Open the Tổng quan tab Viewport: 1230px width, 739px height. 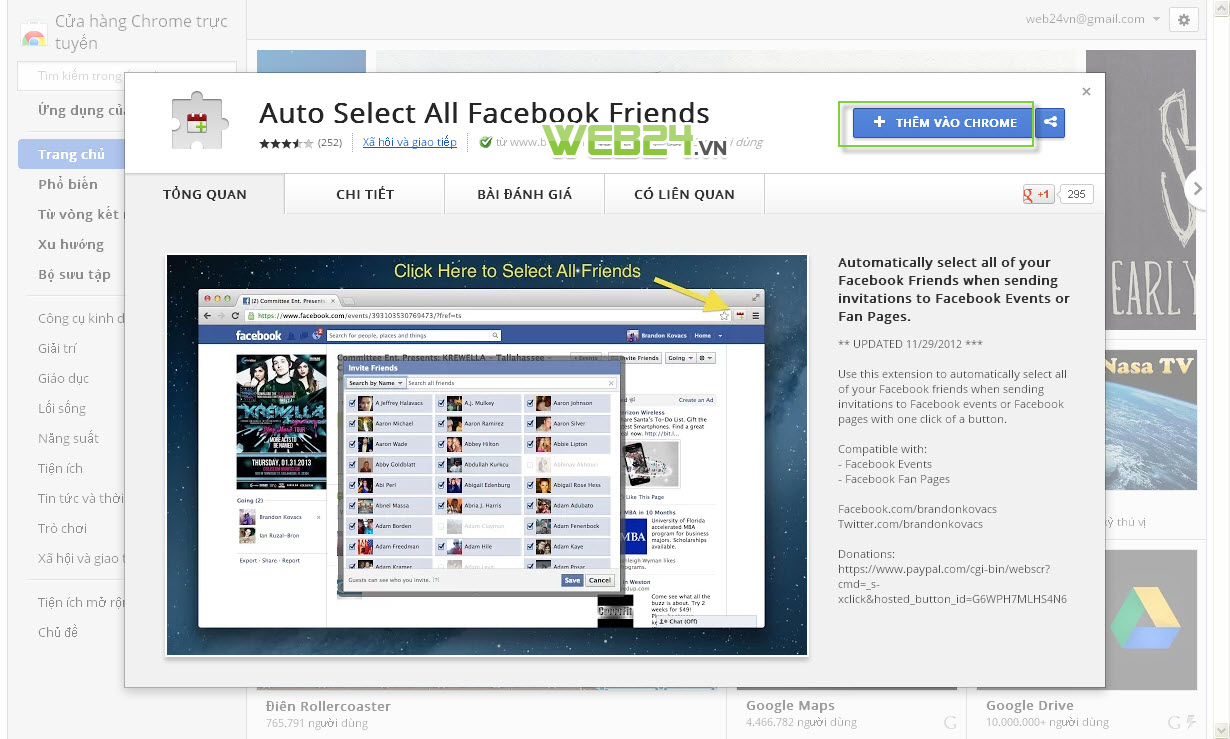tap(205, 194)
